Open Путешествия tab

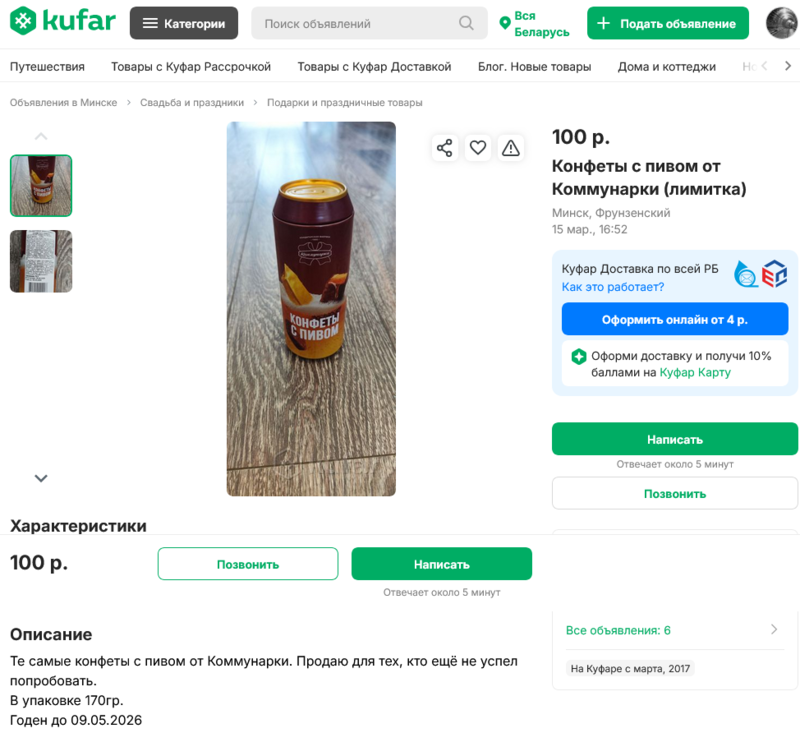pos(47,67)
